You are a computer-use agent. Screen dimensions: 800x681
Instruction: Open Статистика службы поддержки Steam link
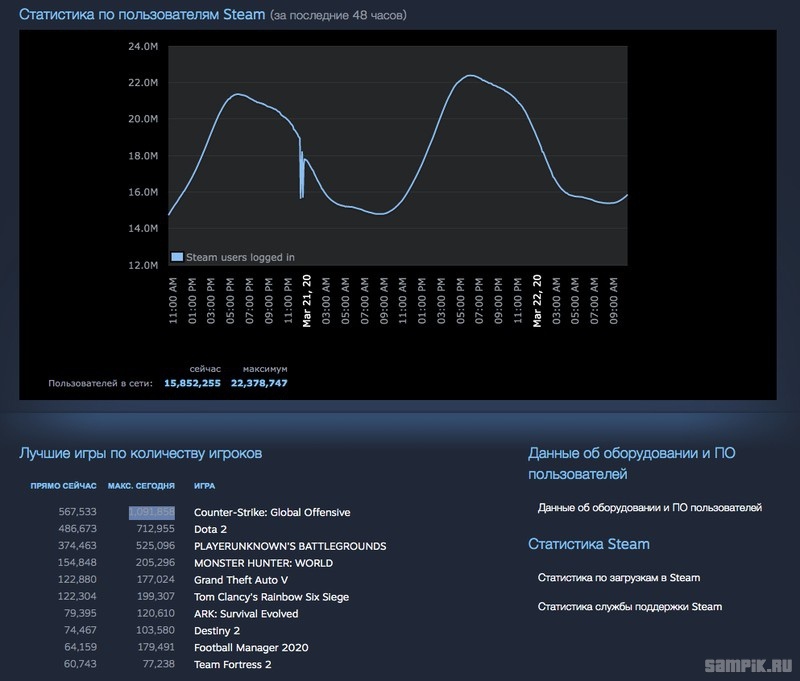(630, 607)
